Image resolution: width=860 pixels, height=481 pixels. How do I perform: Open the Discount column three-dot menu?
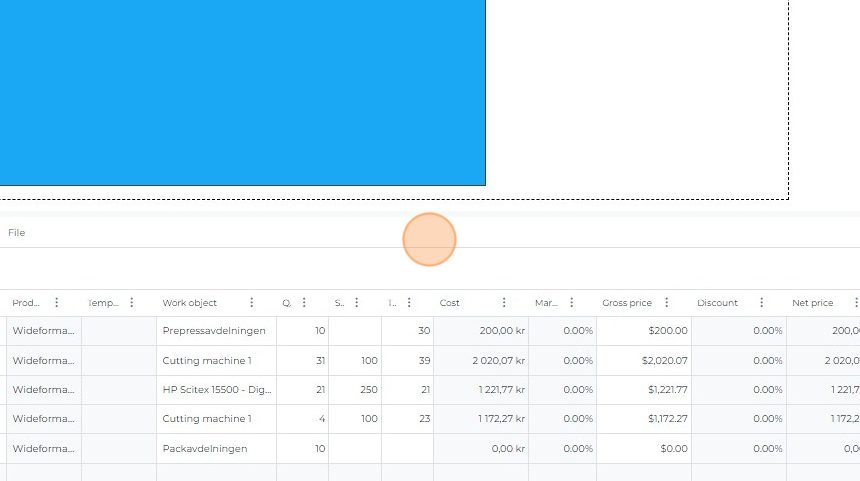point(762,303)
